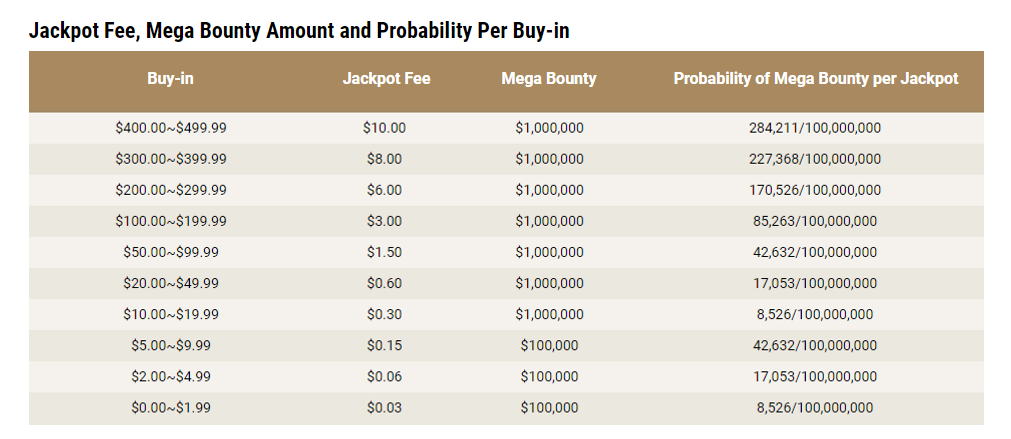Click the Jackpot Fee column header
The image size is (1011, 439).
[386, 79]
